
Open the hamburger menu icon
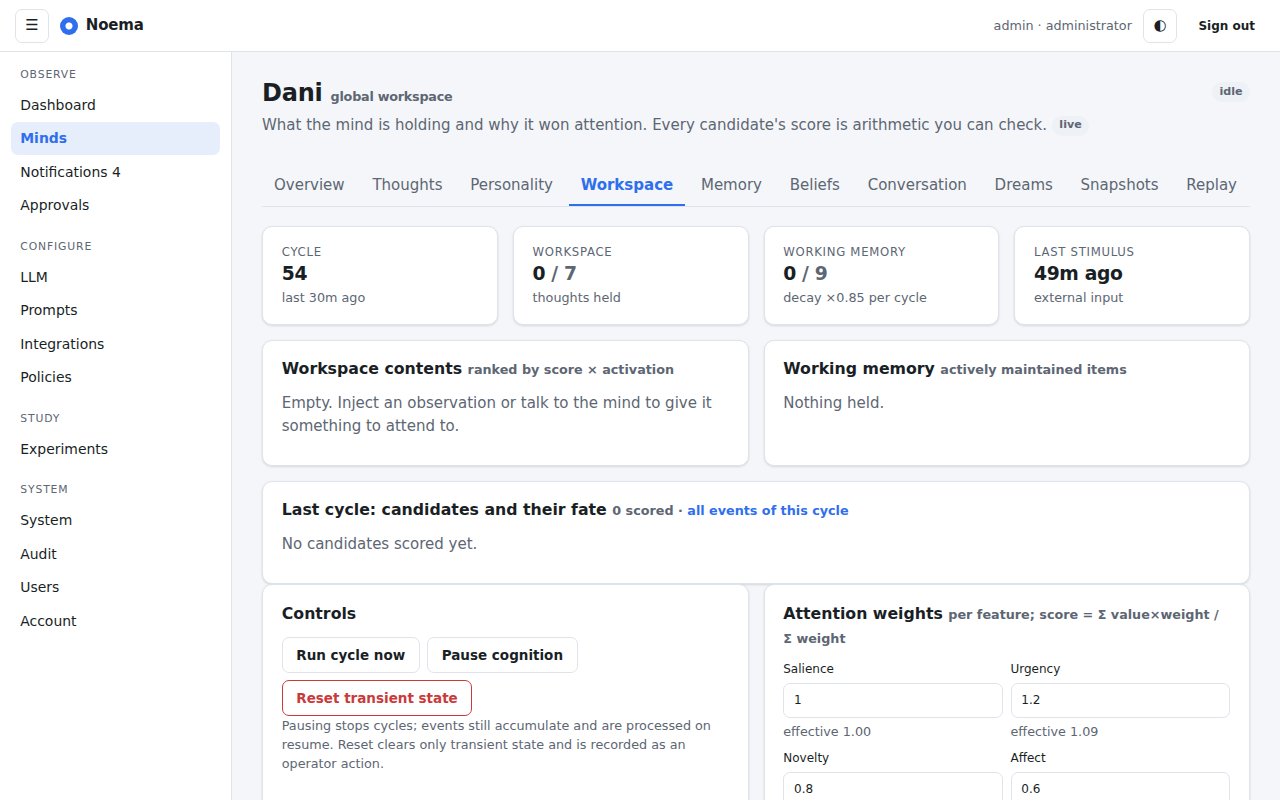coord(32,26)
